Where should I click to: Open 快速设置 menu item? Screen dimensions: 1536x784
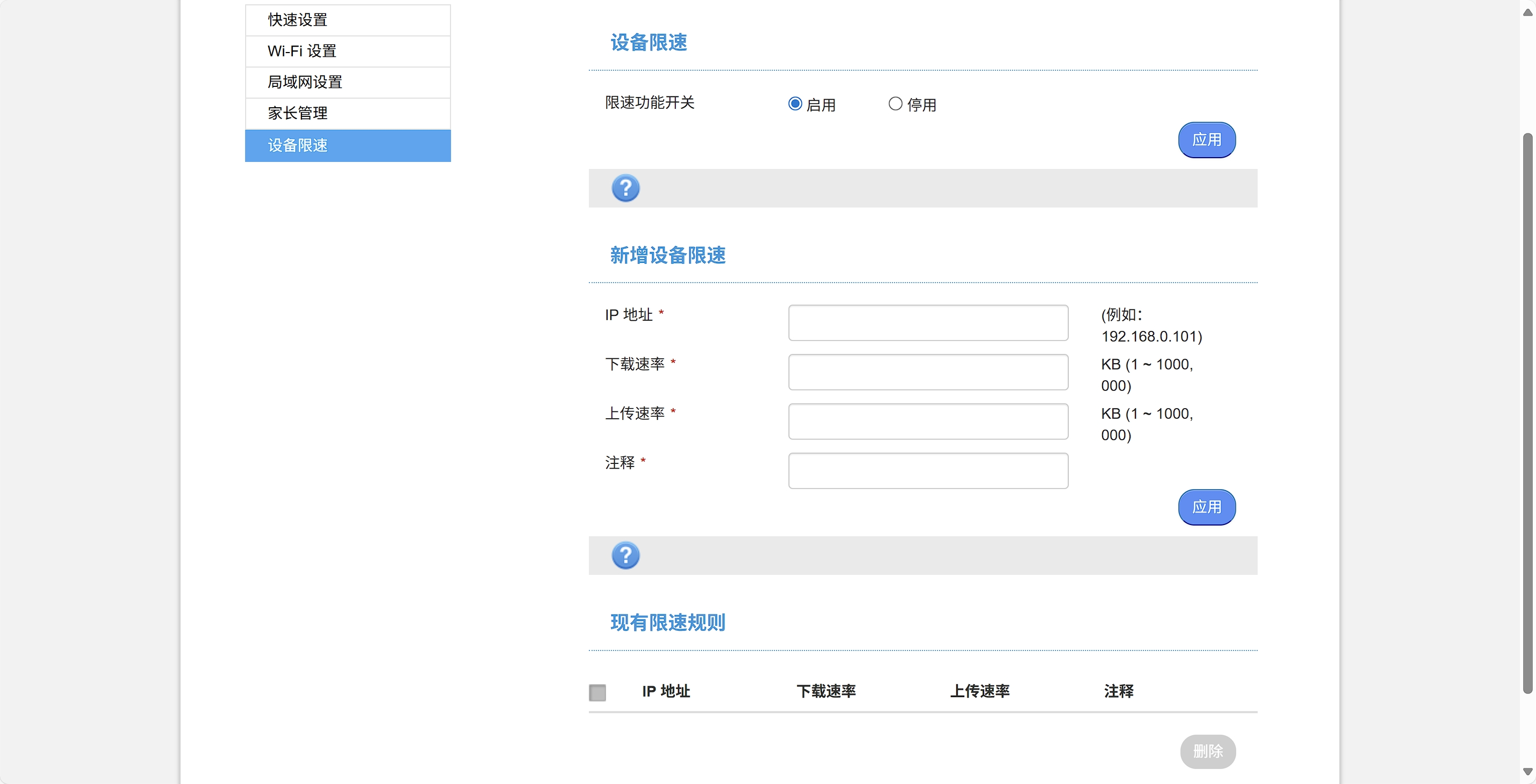pos(348,20)
